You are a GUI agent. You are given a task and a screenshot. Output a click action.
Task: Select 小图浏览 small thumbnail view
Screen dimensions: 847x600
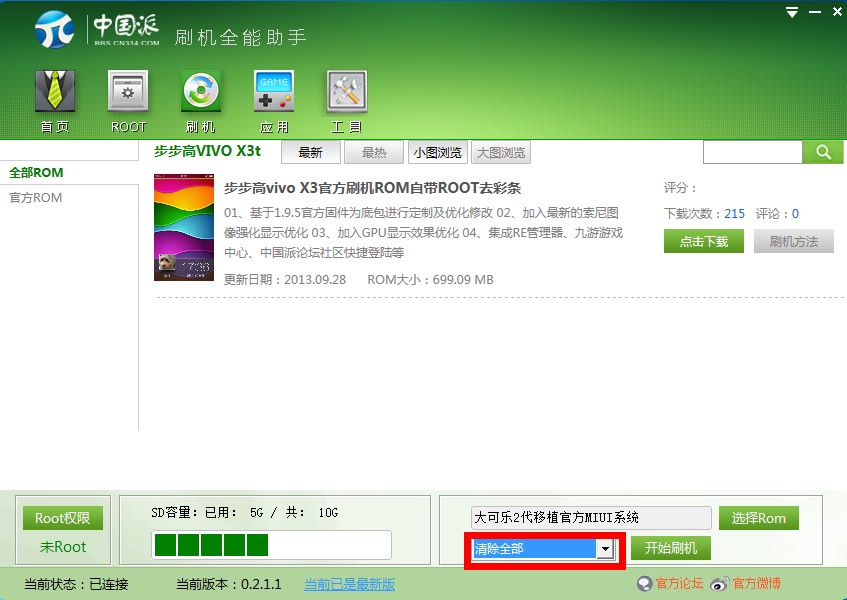(x=438, y=152)
